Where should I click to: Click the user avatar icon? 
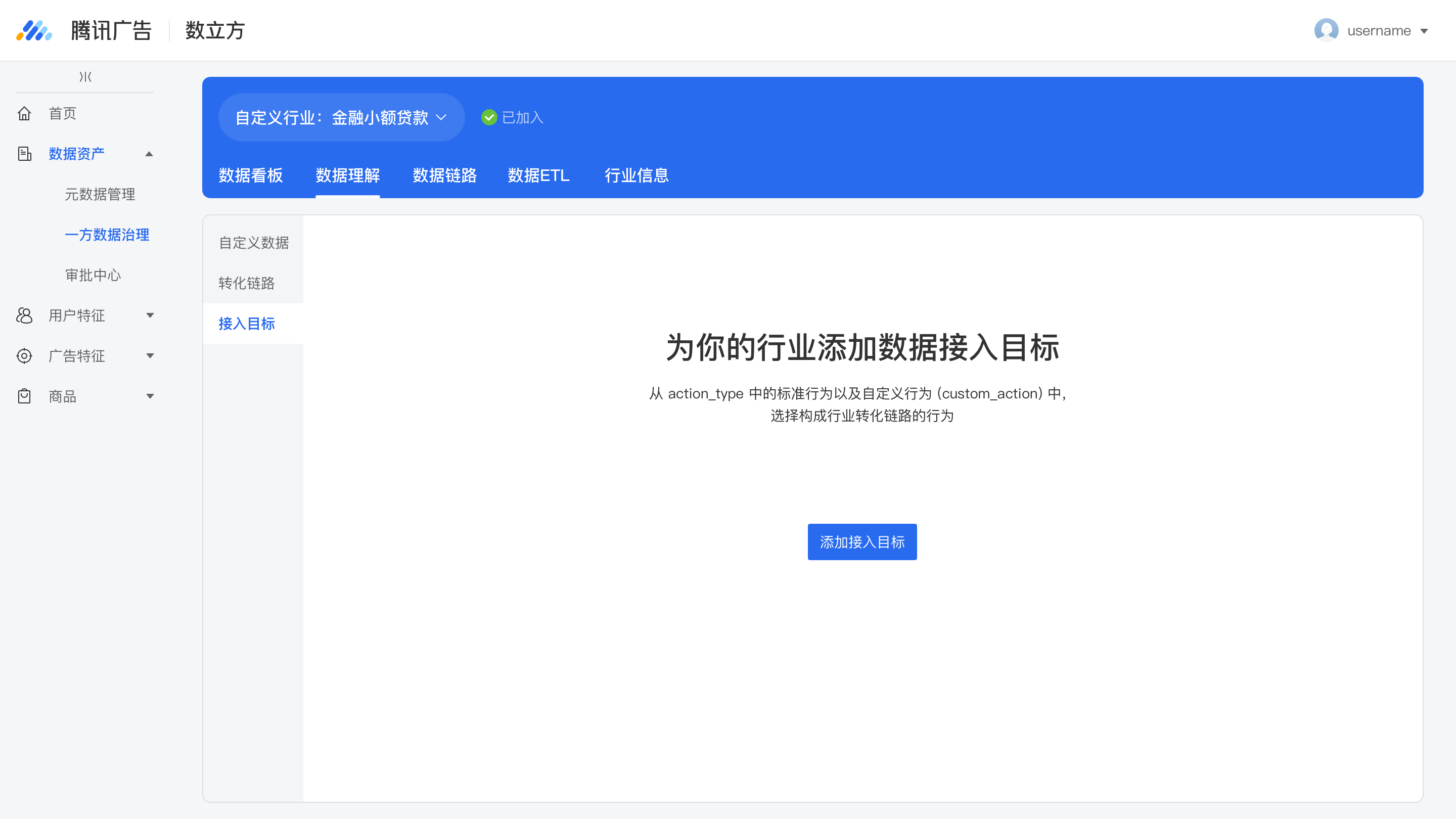tap(1326, 30)
